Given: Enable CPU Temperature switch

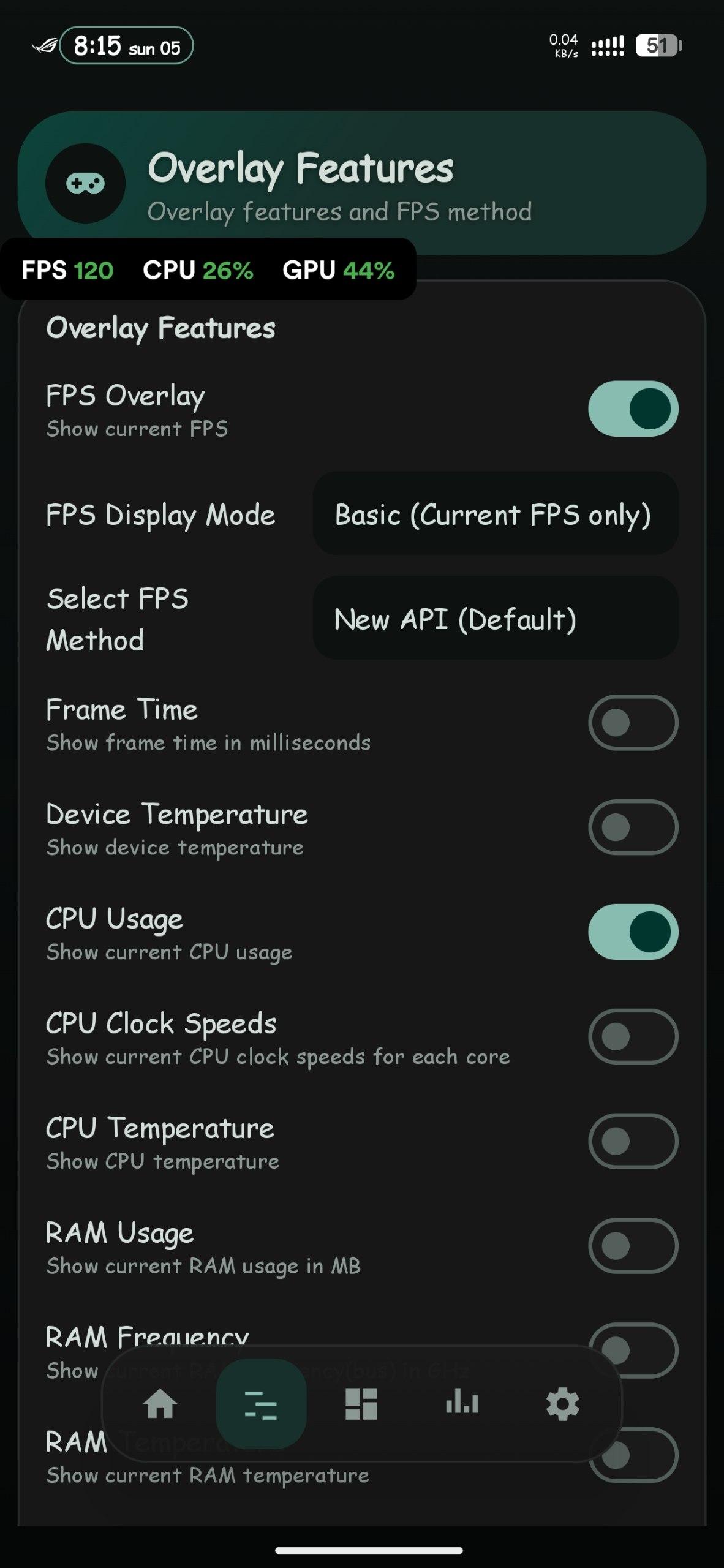Looking at the screenshot, I should tap(633, 1141).
